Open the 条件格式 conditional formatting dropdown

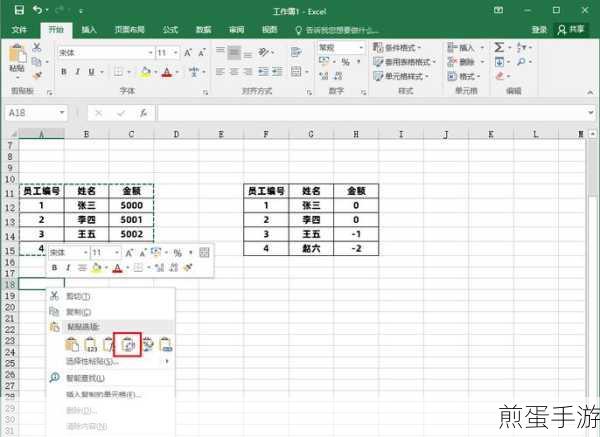397,48
